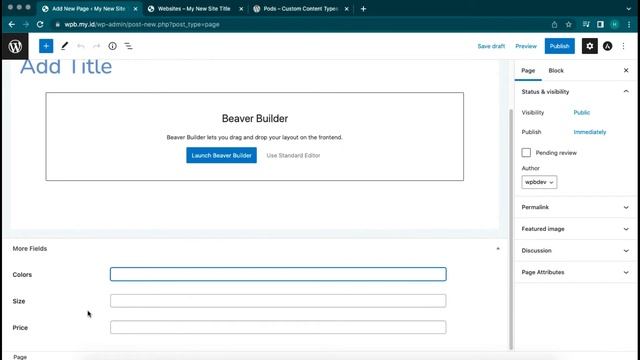This screenshot has width=640, height=360.
Task: Click the undo arrow icon
Action: point(80,46)
